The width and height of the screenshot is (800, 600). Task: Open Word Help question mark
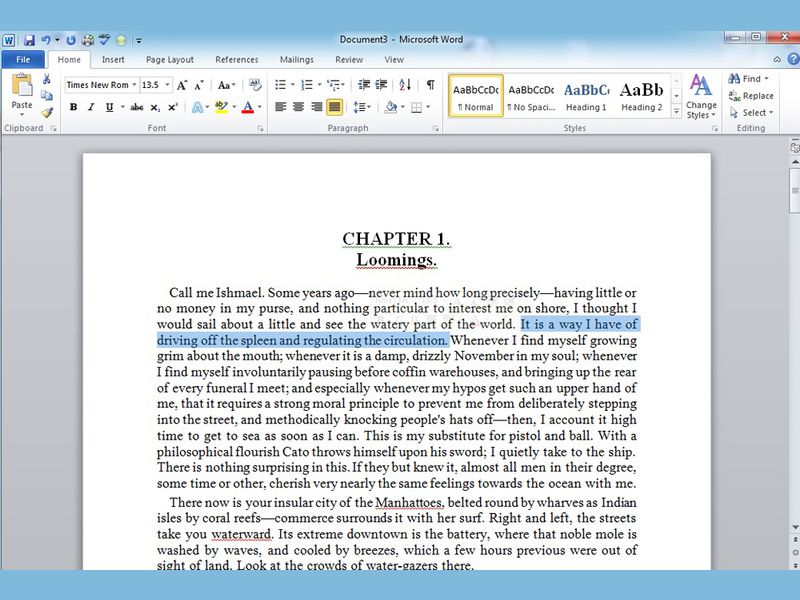pyautogui.click(x=793, y=59)
